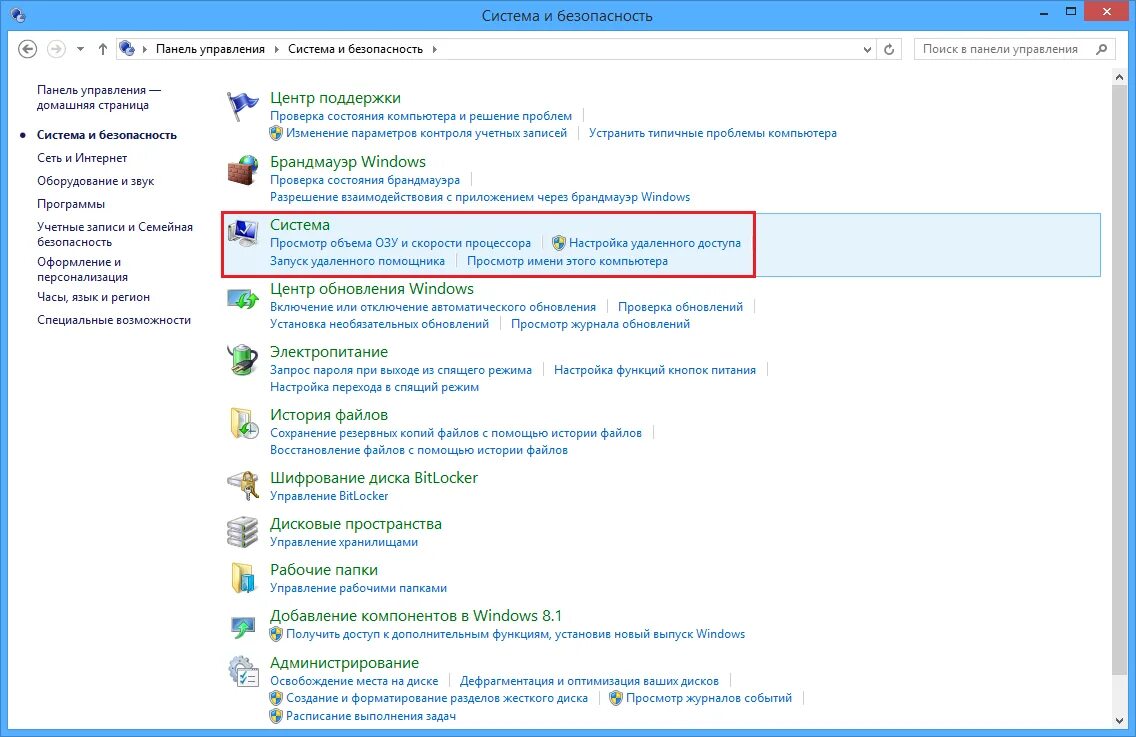The width and height of the screenshot is (1136, 737).
Task: Click the Центр обновления Windows icon
Action: [242, 297]
